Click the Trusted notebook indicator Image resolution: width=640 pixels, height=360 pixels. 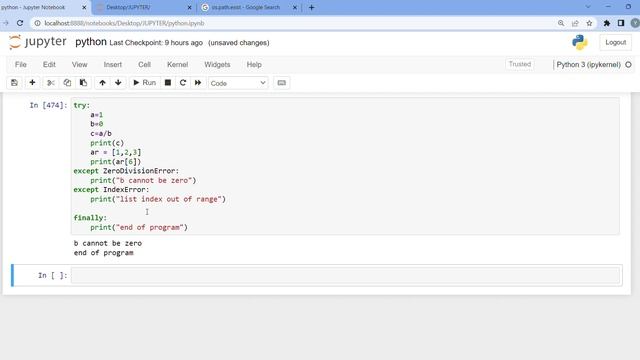(x=520, y=64)
